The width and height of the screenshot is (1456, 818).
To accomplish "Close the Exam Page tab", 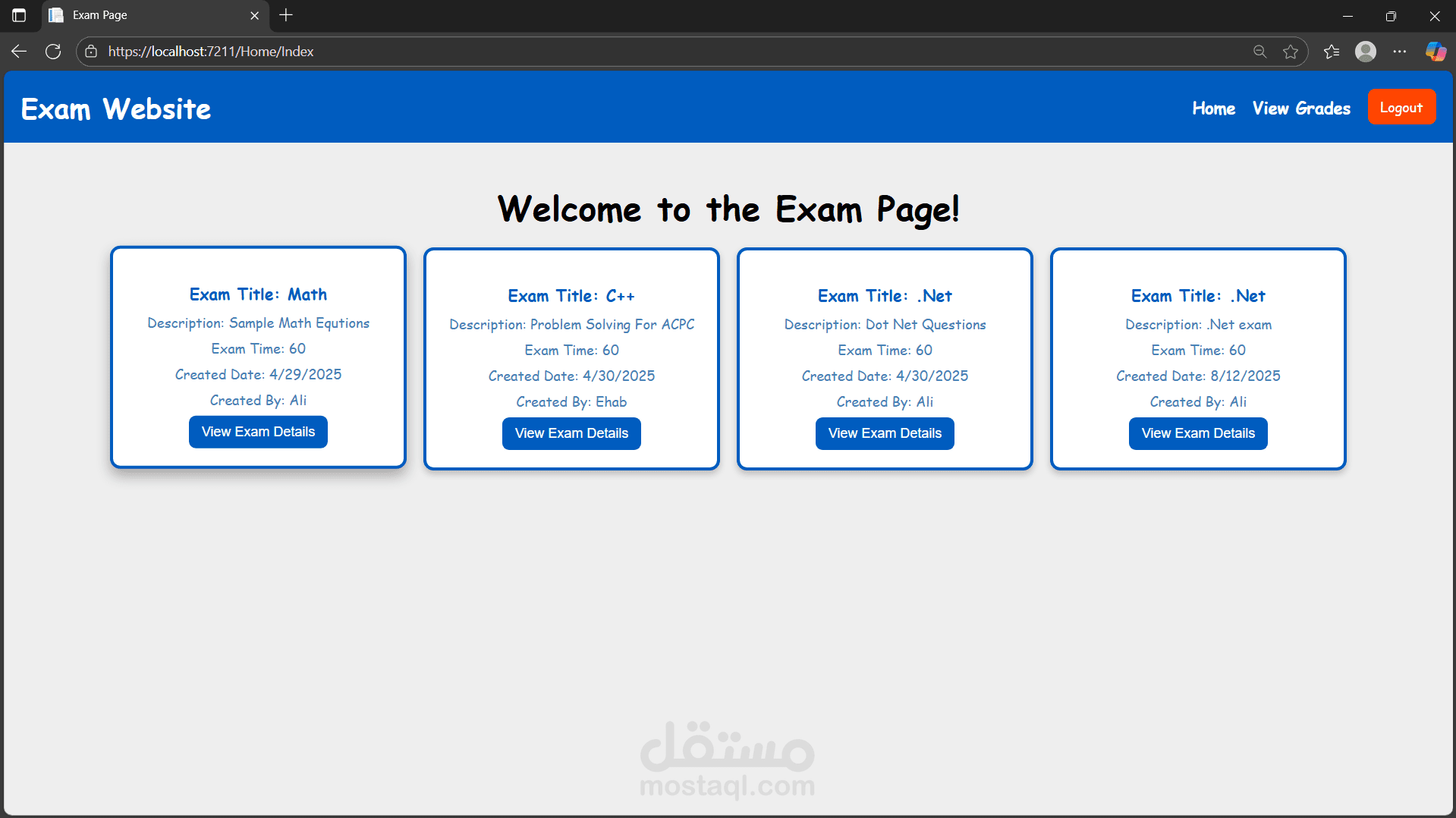I will [x=255, y=15].
